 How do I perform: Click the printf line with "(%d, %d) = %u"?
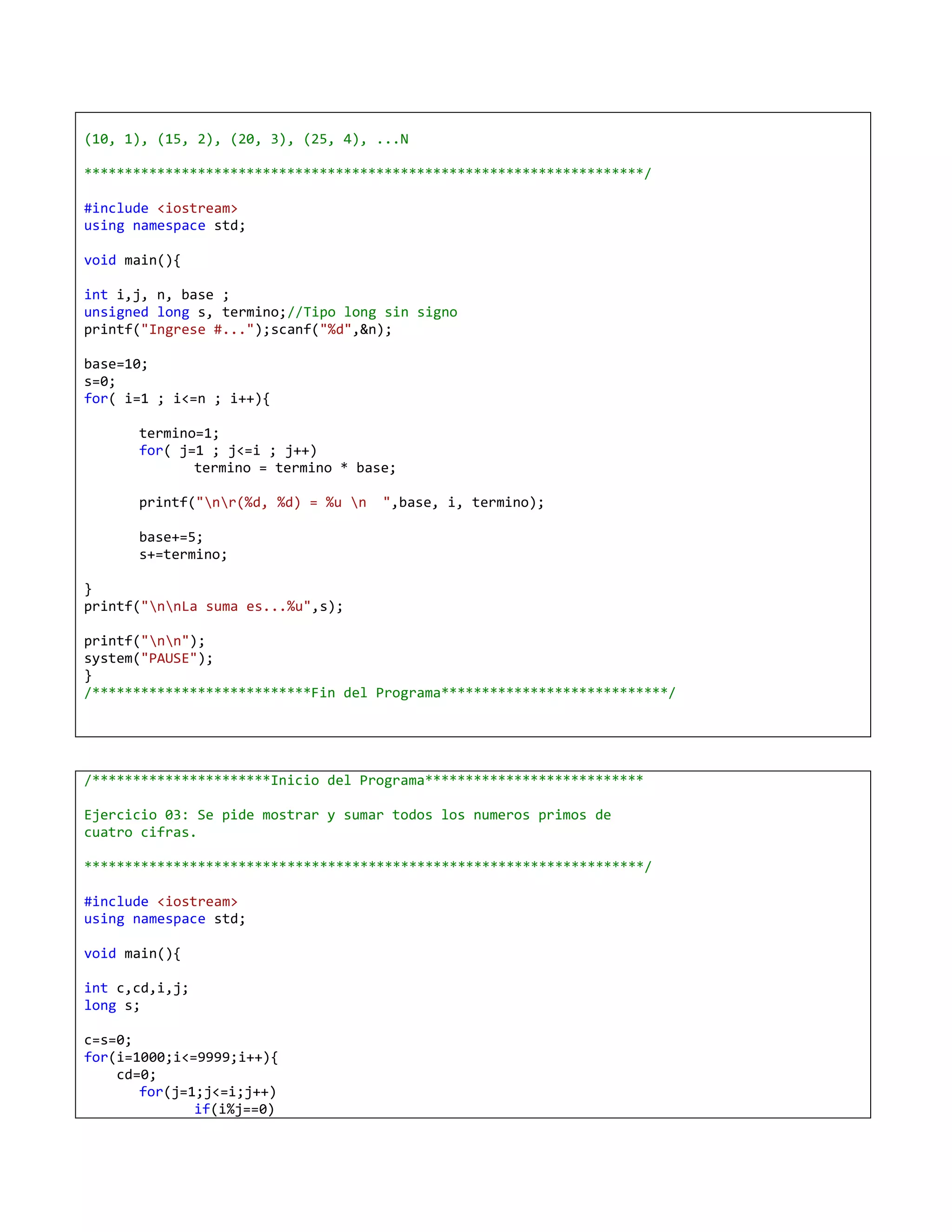coord(342,503)
